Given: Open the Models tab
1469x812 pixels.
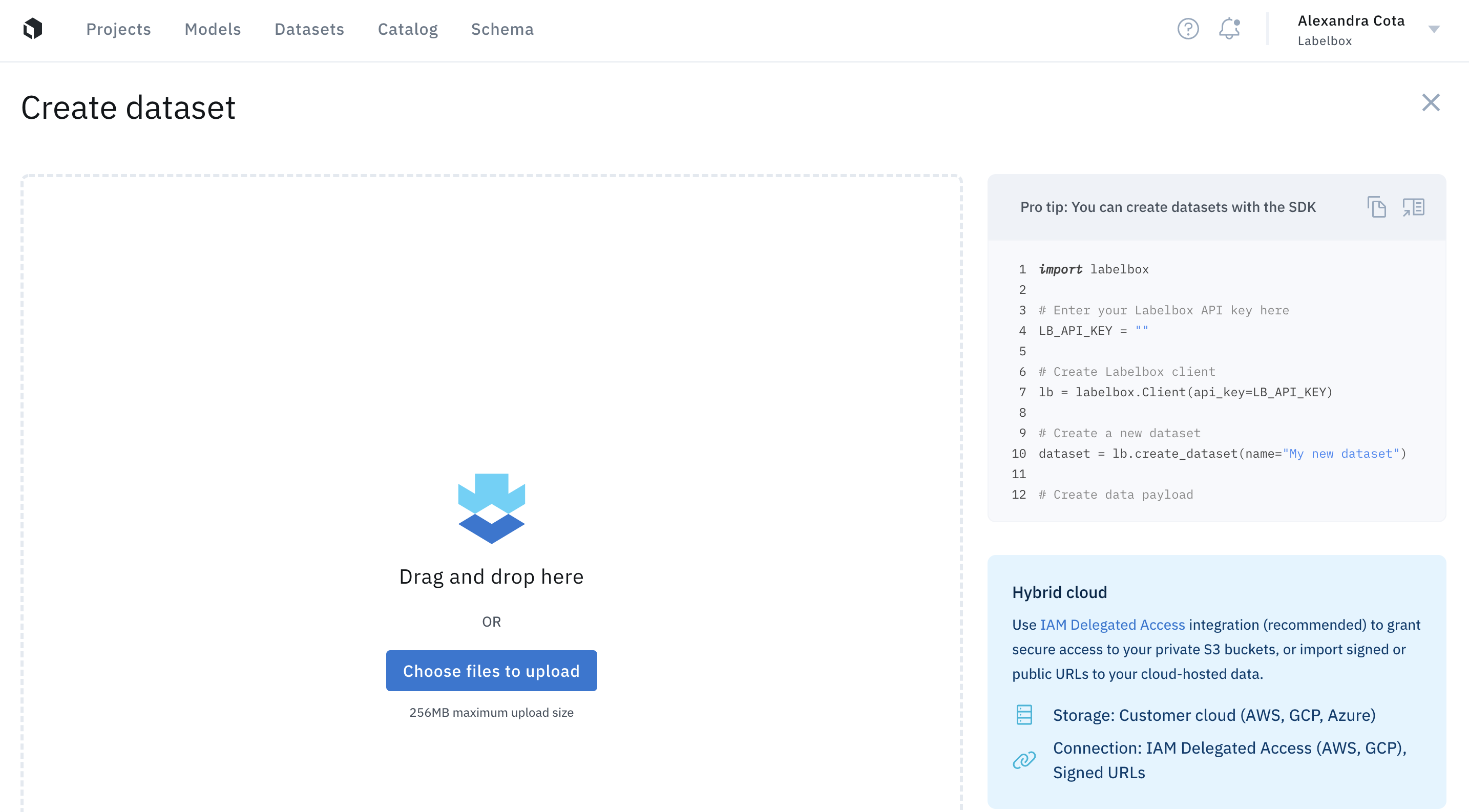Looking at the screenshot, I should click(x=213, y=29).
